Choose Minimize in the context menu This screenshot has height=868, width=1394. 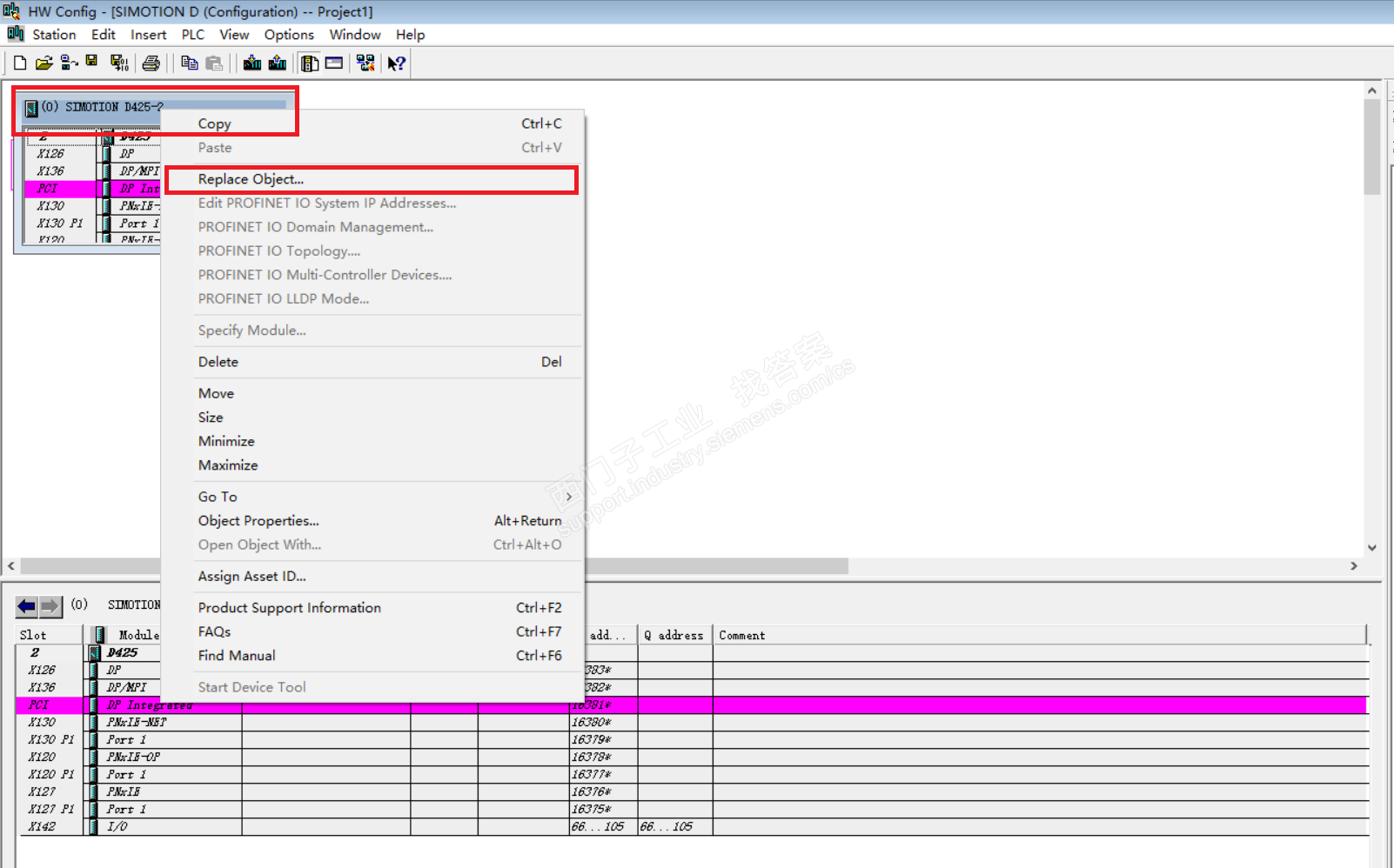point(373,441)
